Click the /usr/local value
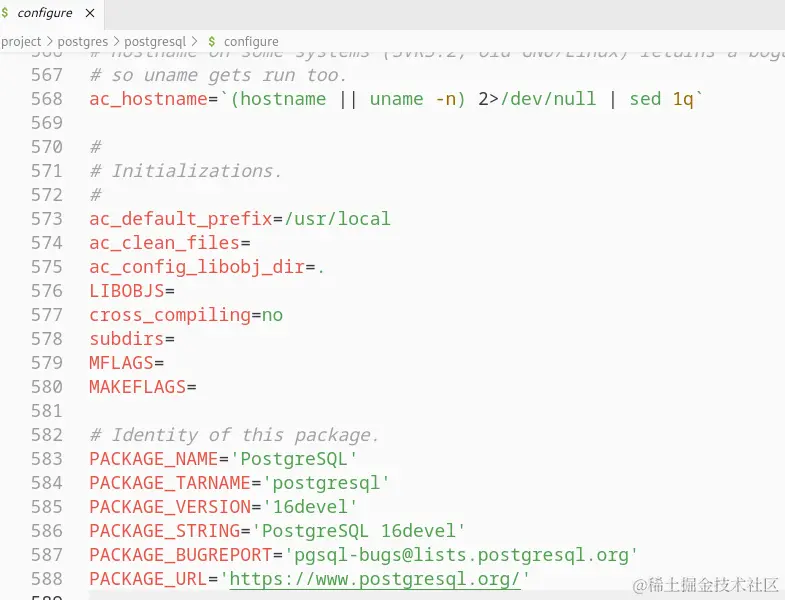 337,219
